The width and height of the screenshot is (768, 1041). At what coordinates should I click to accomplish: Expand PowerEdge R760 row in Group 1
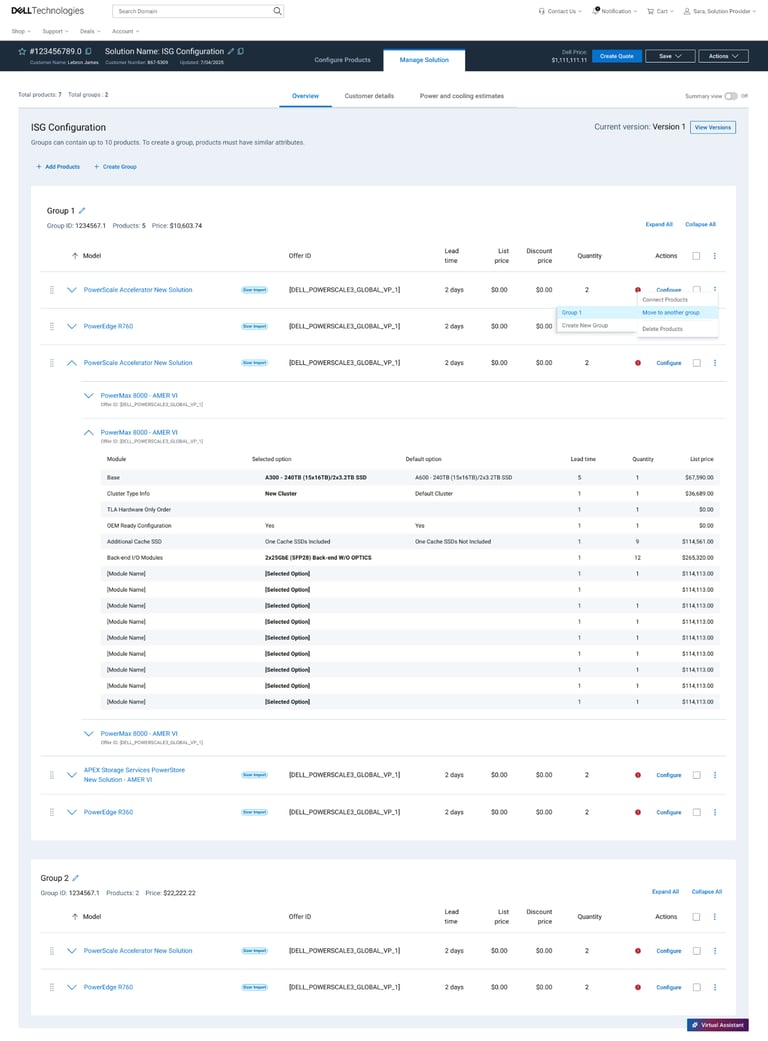[72, 326]
